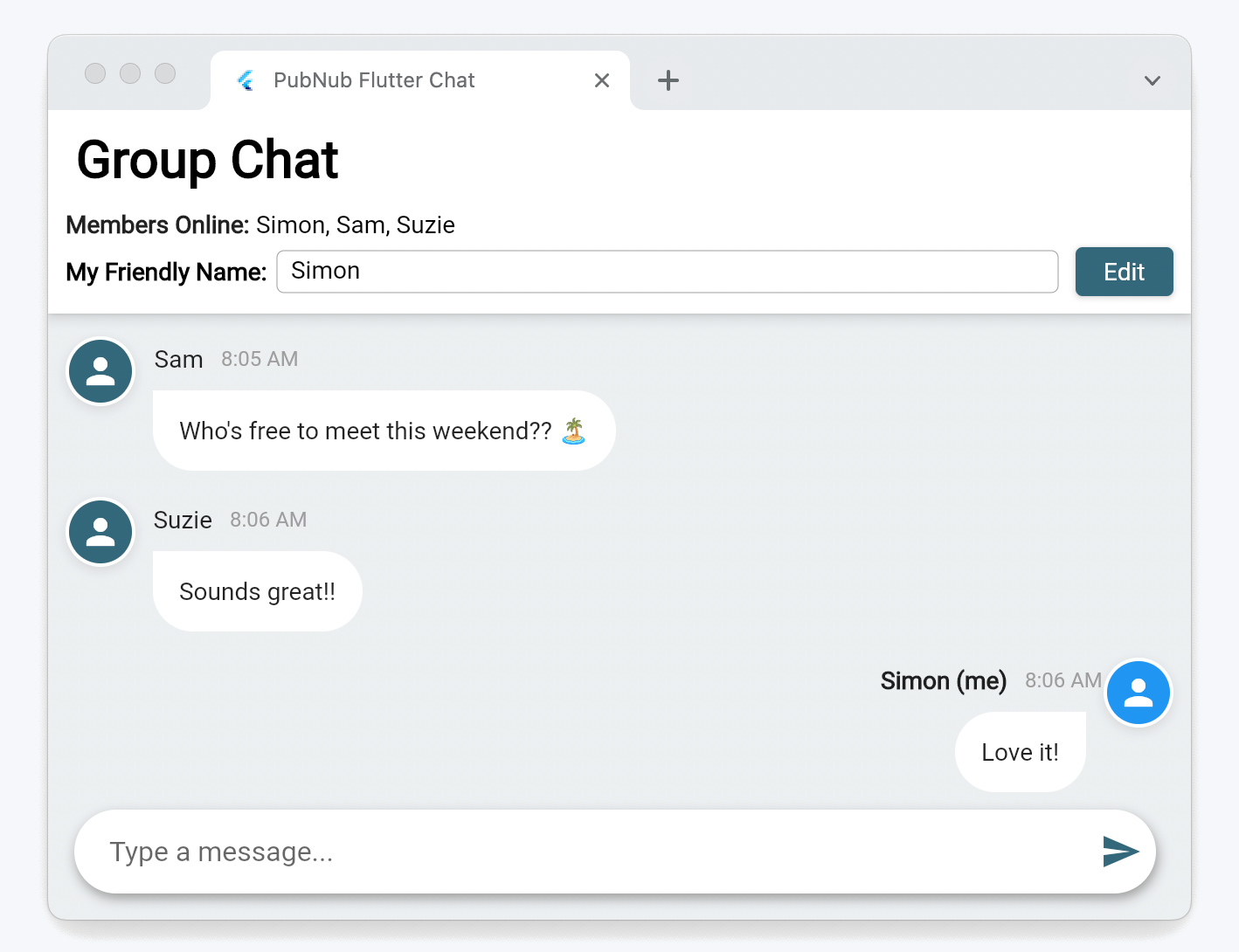Viewport: 1239px width, 952px height.
Task: Focus the My Friendly Name field
Action: [667, 272]
